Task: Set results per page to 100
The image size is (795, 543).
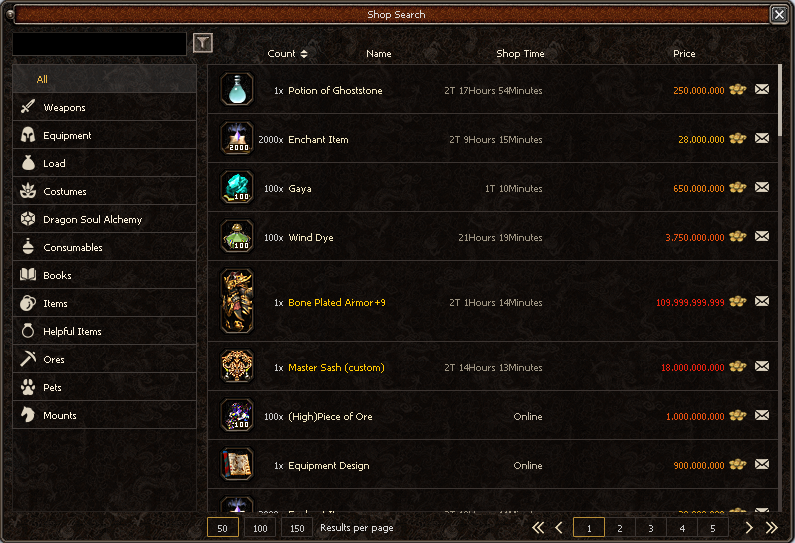Action: tap(260, 528)
